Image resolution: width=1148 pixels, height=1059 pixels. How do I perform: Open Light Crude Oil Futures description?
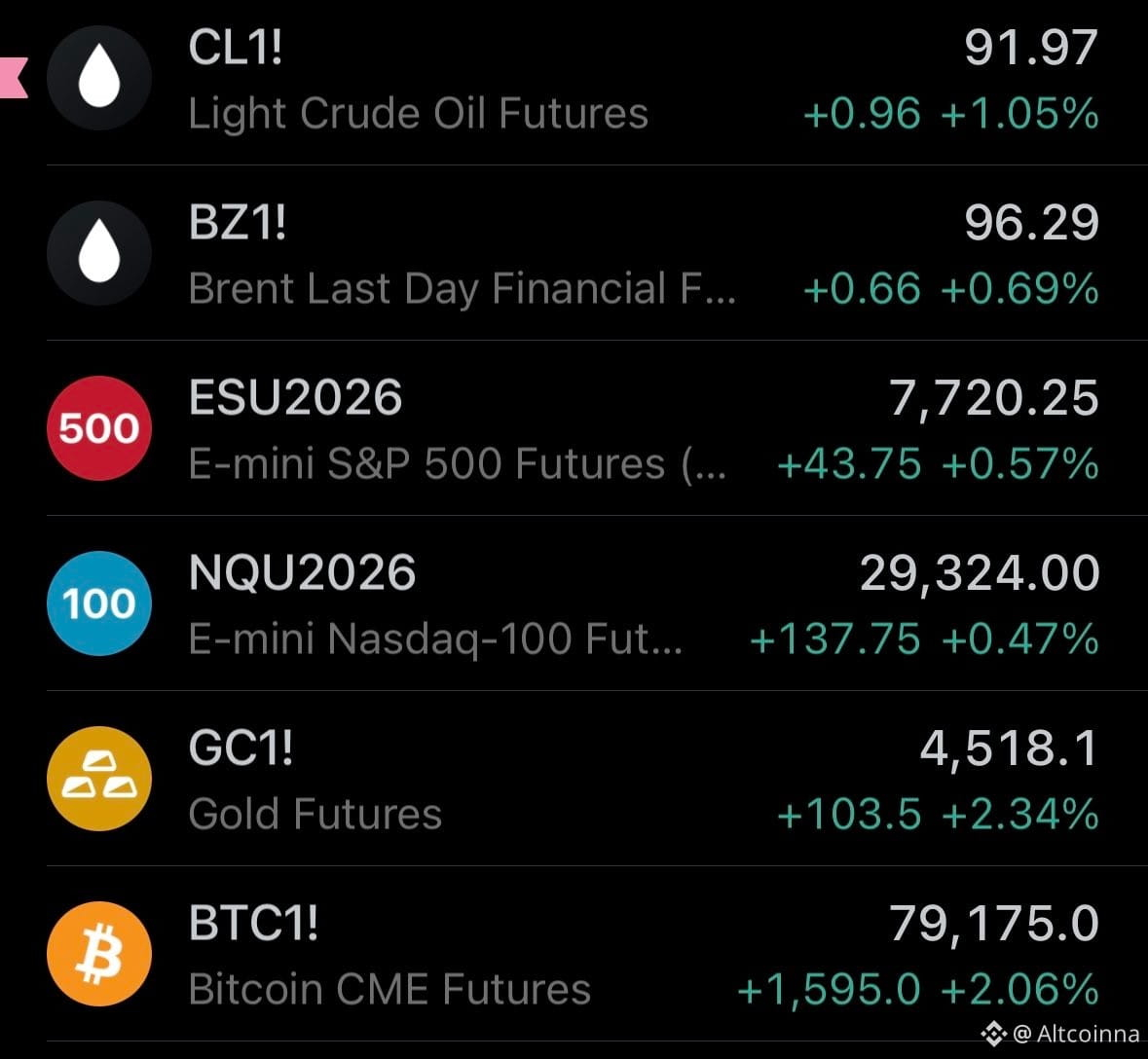(418, 114)
